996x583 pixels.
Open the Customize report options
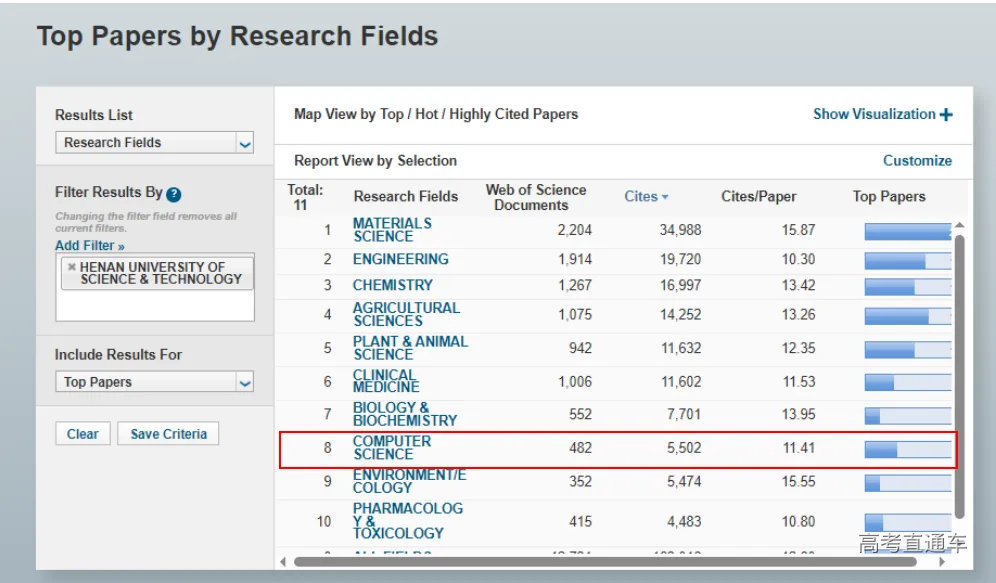coord(917,161)
